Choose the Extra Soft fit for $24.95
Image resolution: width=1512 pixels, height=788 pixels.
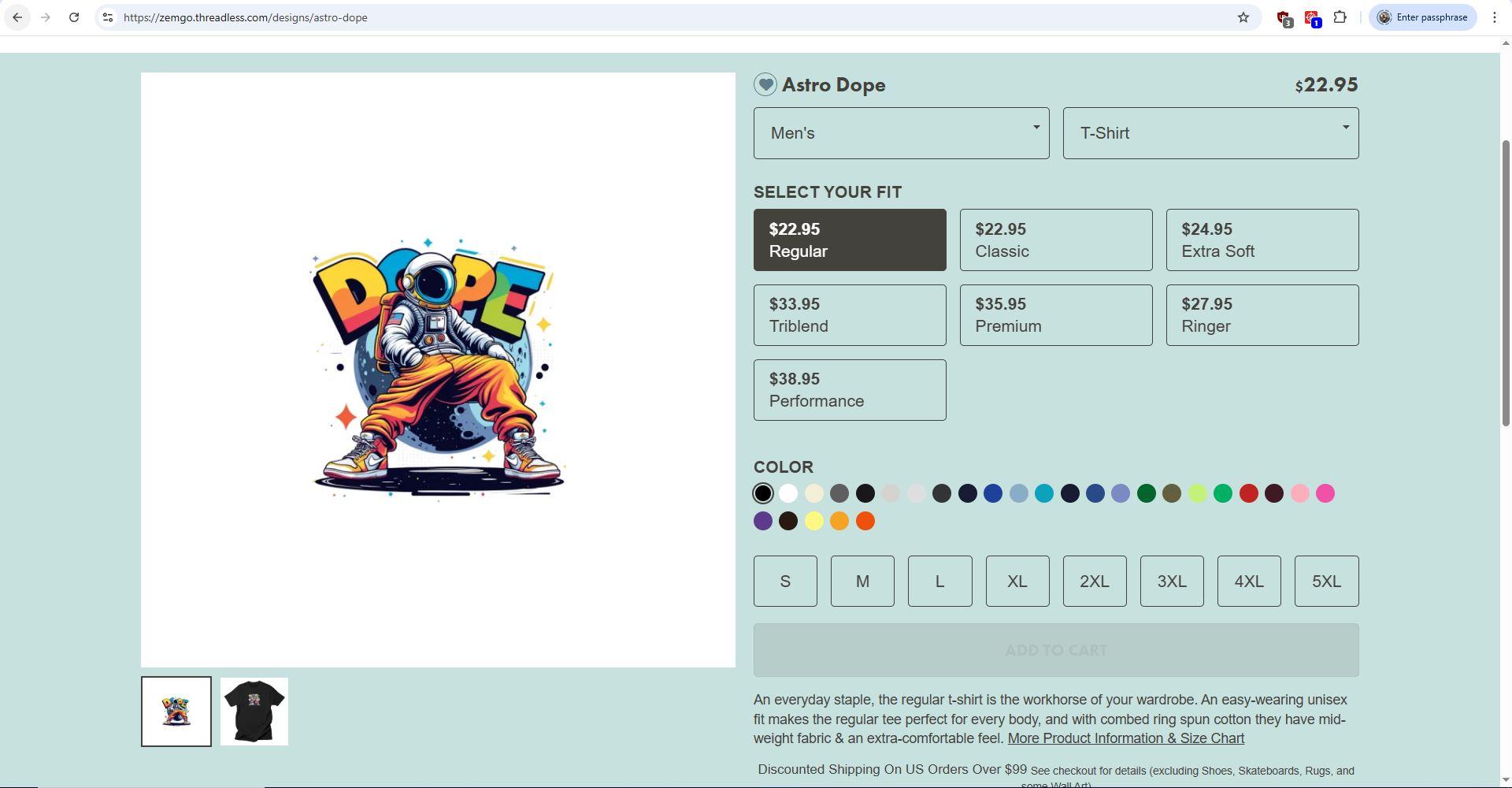(1262, 240)
